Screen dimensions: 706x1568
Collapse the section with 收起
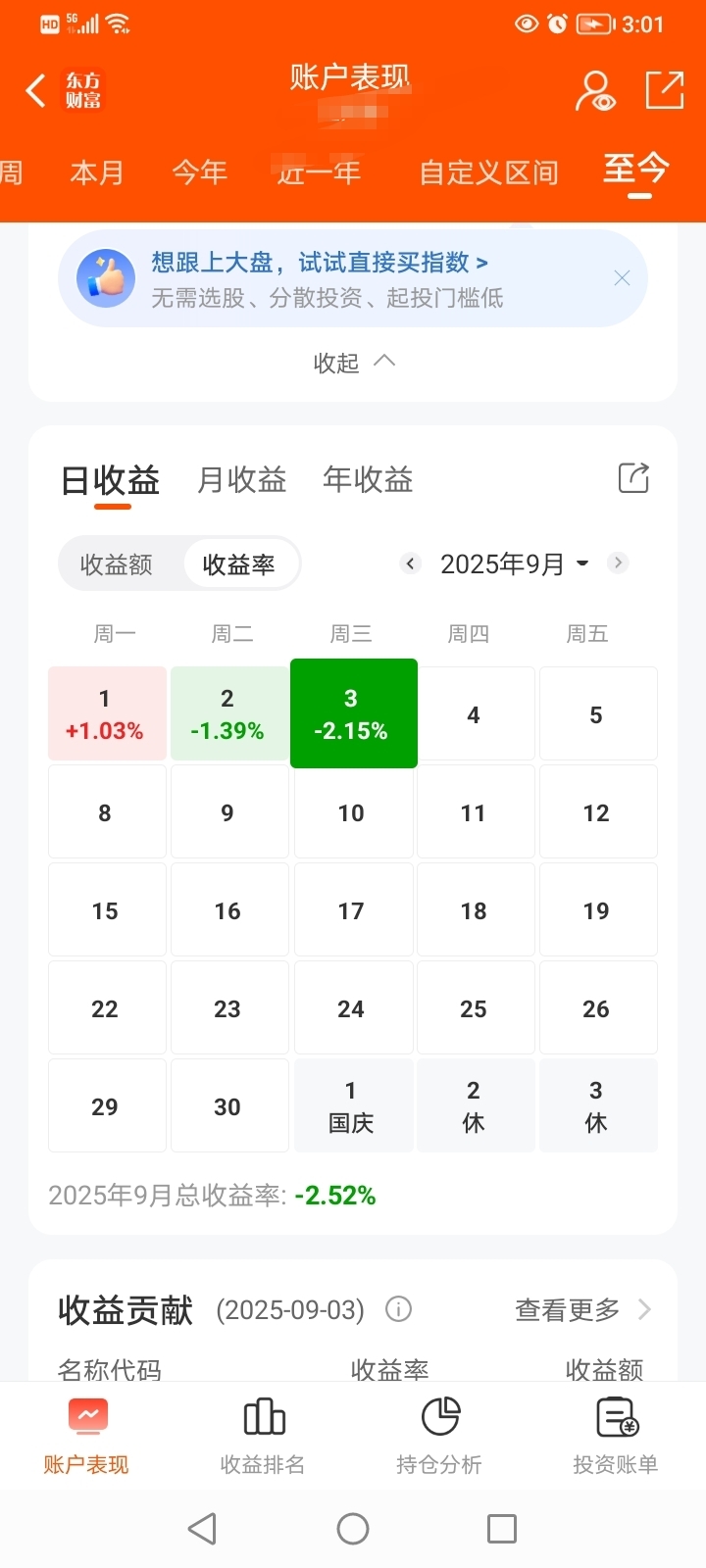[354, 363]
